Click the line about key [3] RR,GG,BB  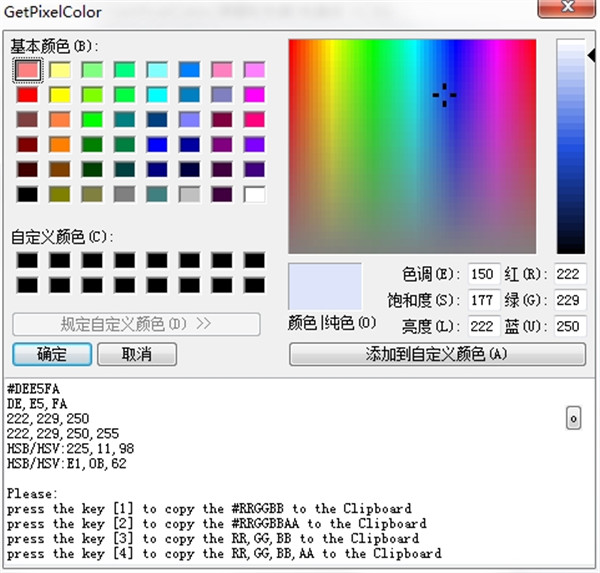pyautogui.click(x=213, y=539)
